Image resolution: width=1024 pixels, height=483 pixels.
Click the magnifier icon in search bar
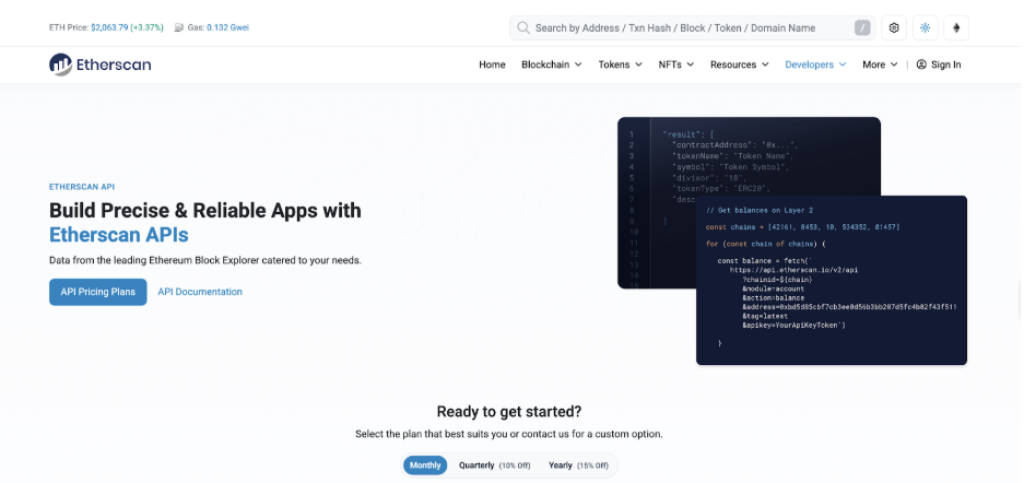523,28
